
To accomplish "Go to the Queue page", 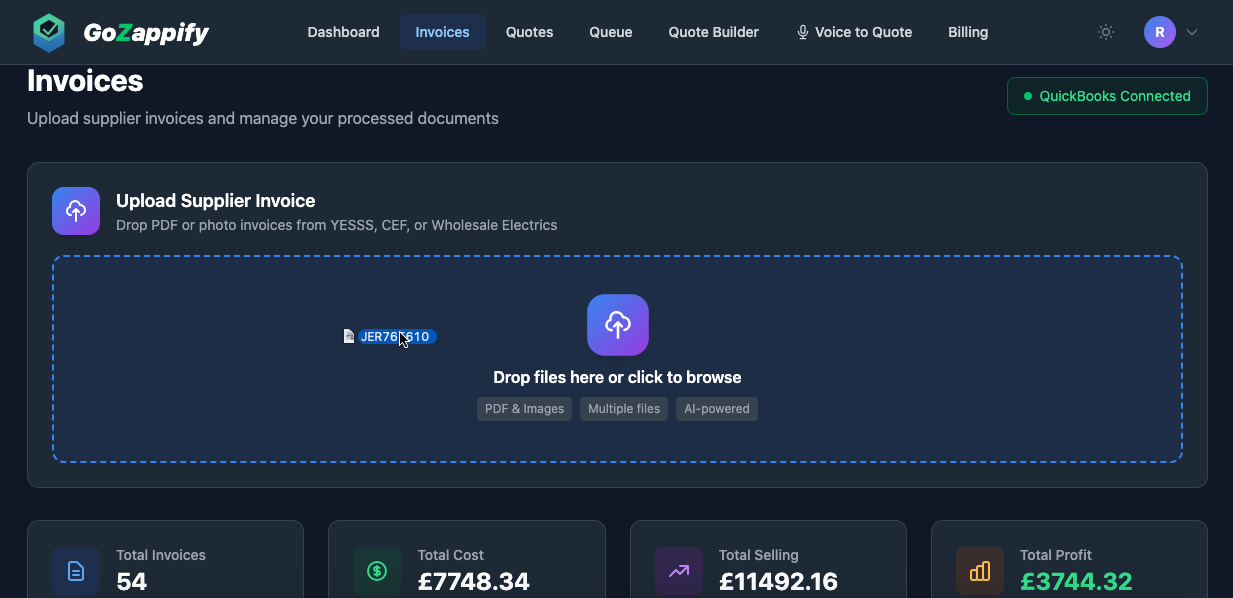I will pyautogui.click(x=610, y=32).
